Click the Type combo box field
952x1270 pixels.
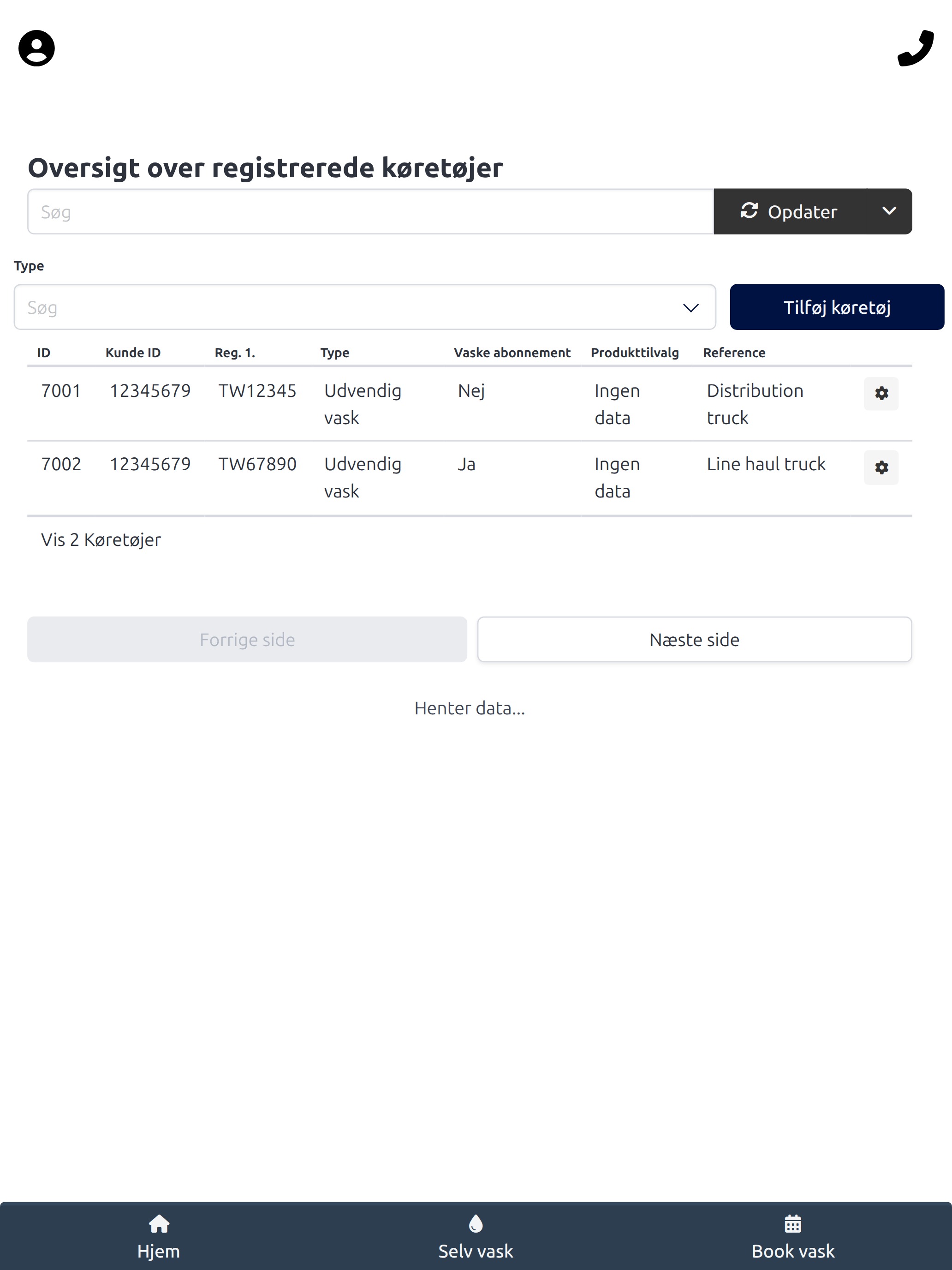[x=365, y=307]
